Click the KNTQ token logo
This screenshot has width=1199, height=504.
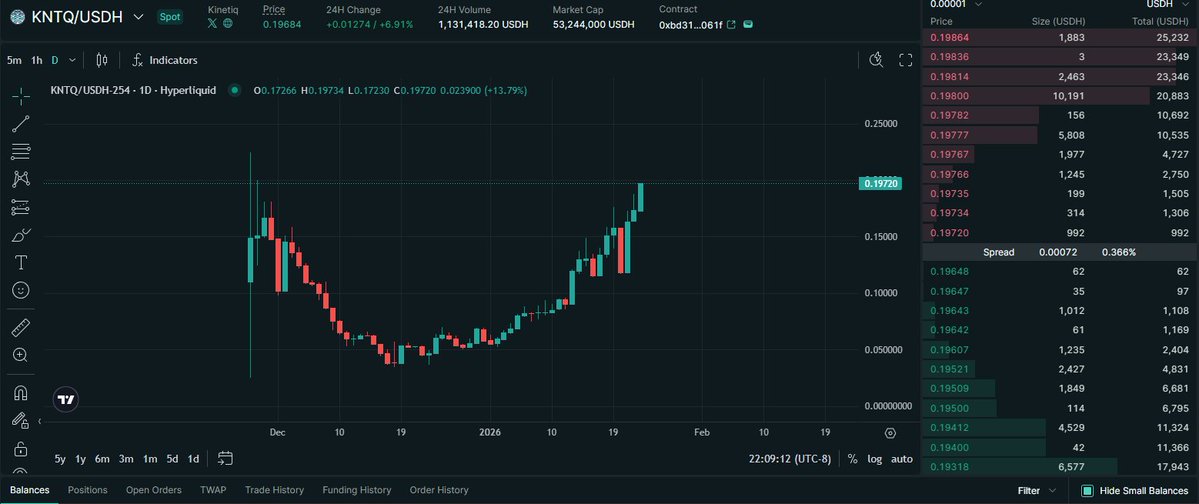click(16, 17)
